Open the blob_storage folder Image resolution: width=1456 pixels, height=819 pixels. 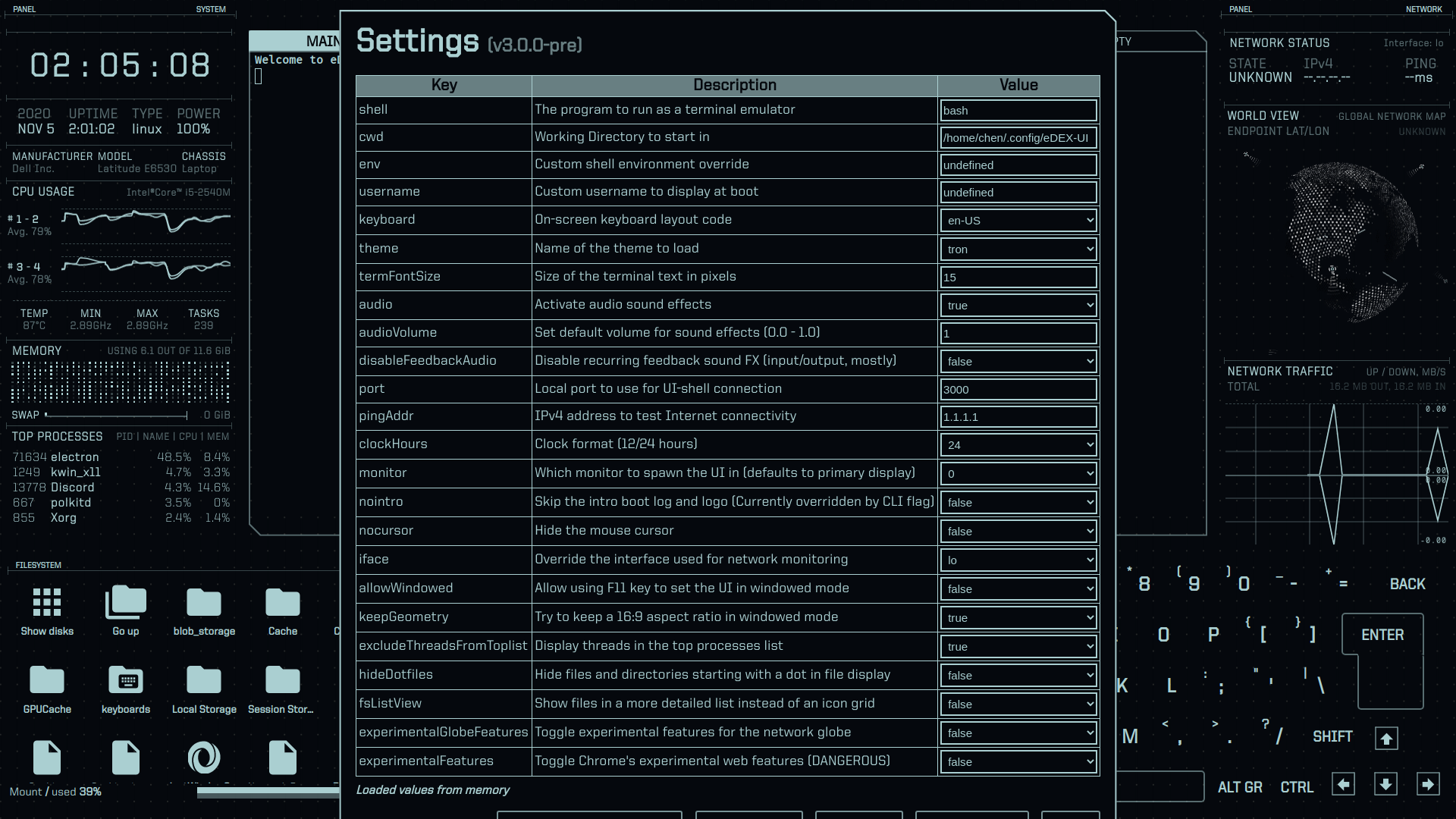(204, 603)
